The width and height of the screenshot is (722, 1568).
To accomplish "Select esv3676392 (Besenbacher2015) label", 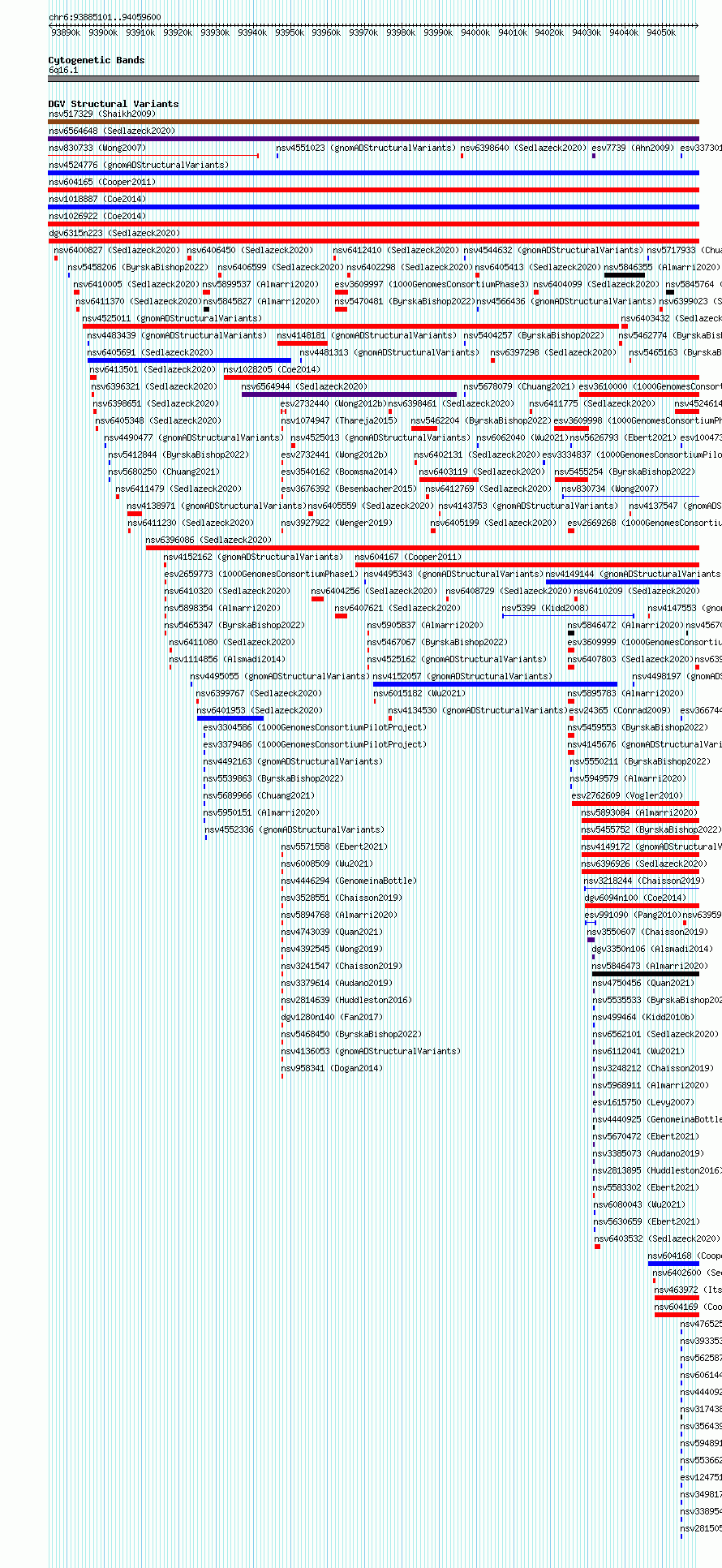I will click(x=349, y=489).
